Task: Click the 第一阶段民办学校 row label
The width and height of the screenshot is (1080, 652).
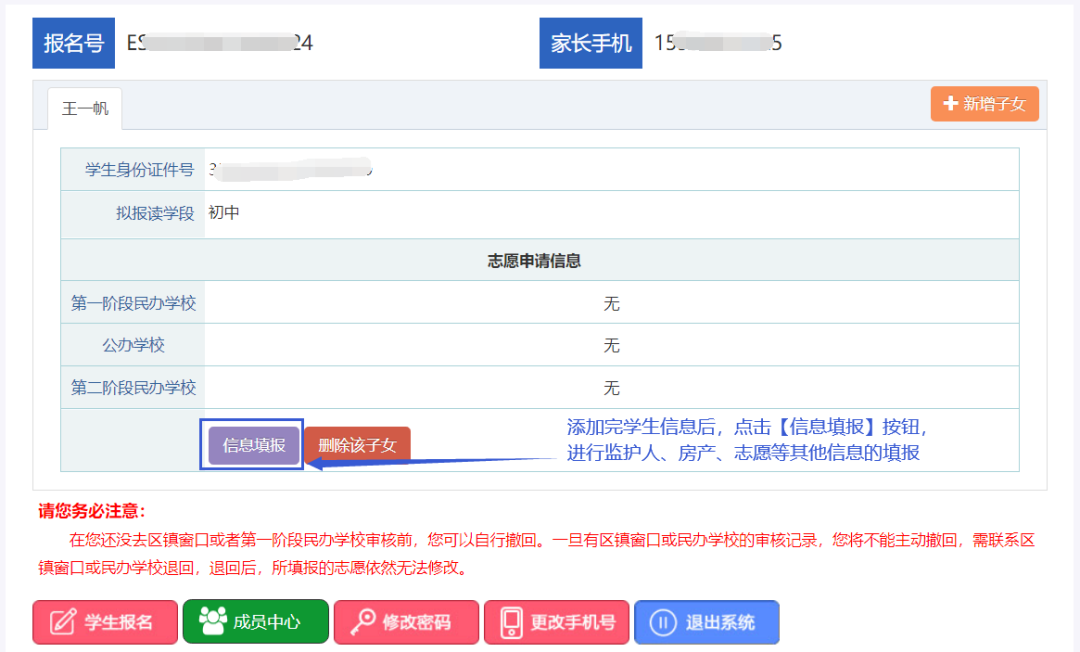Action: coord(133,303)
